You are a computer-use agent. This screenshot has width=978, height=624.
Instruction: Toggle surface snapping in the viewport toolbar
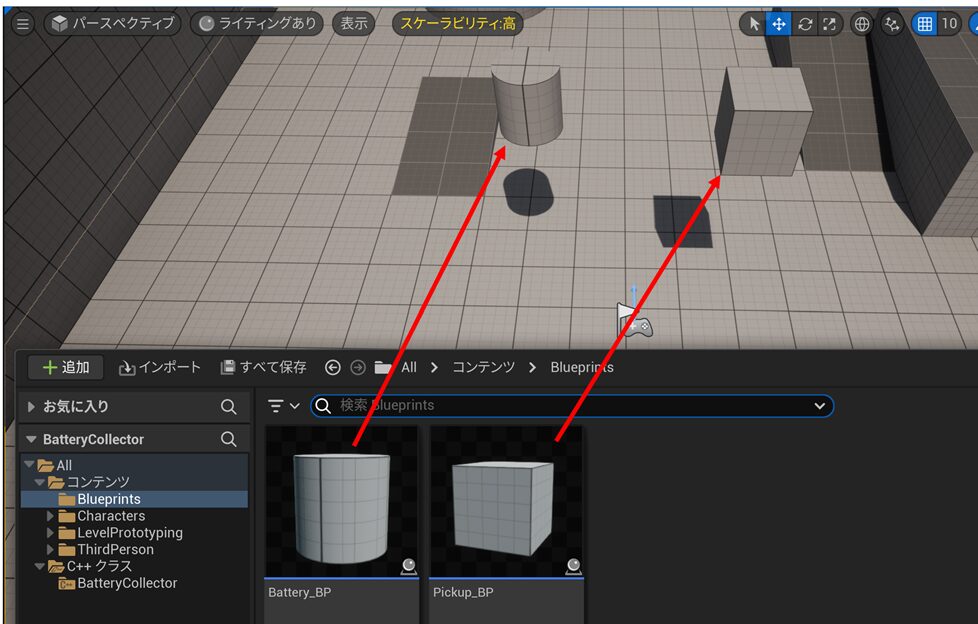[893, 24]
